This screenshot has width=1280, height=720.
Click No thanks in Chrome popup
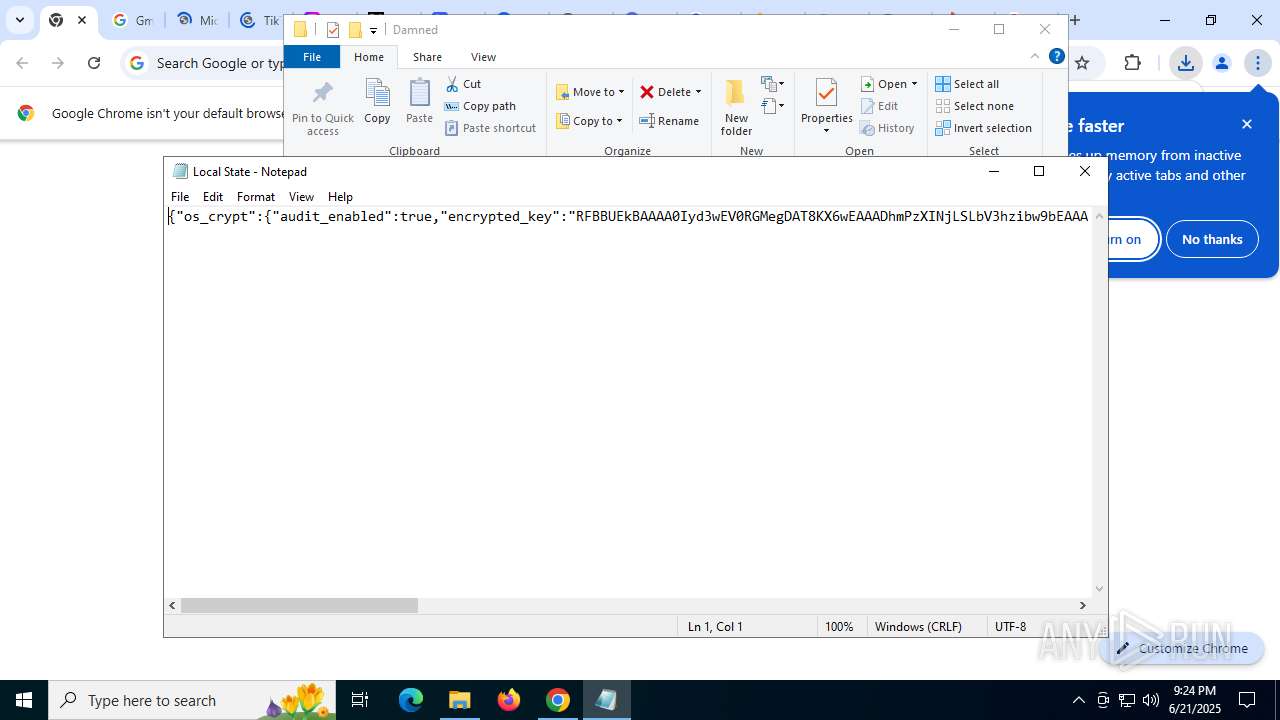click(x=1212, y=239)
